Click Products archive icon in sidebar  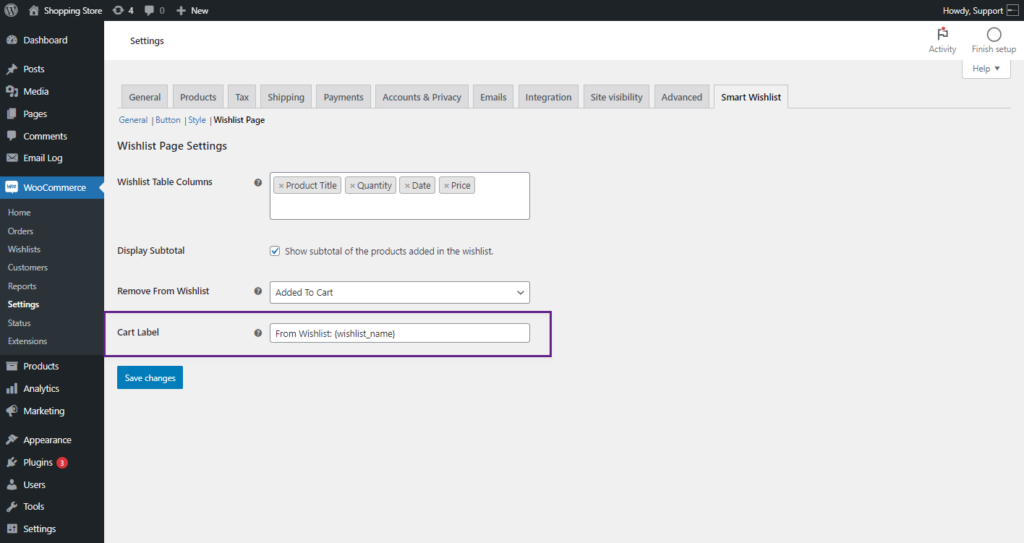pos(12,366)
